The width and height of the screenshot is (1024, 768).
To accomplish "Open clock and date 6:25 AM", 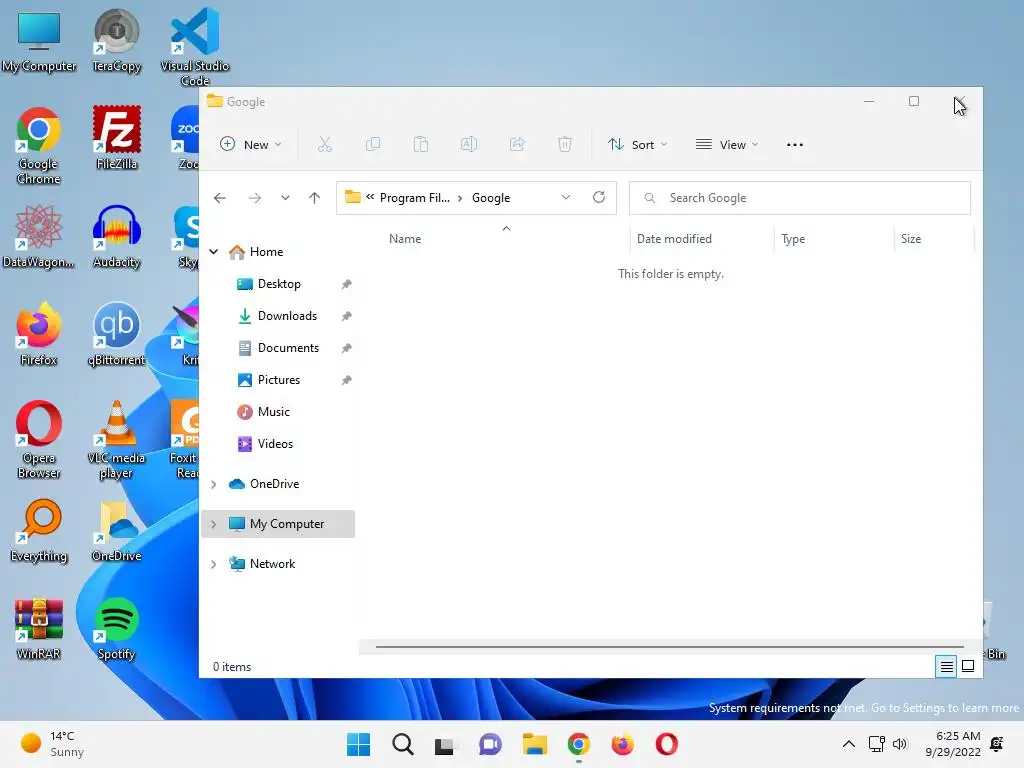I will [x=953, y=744].
